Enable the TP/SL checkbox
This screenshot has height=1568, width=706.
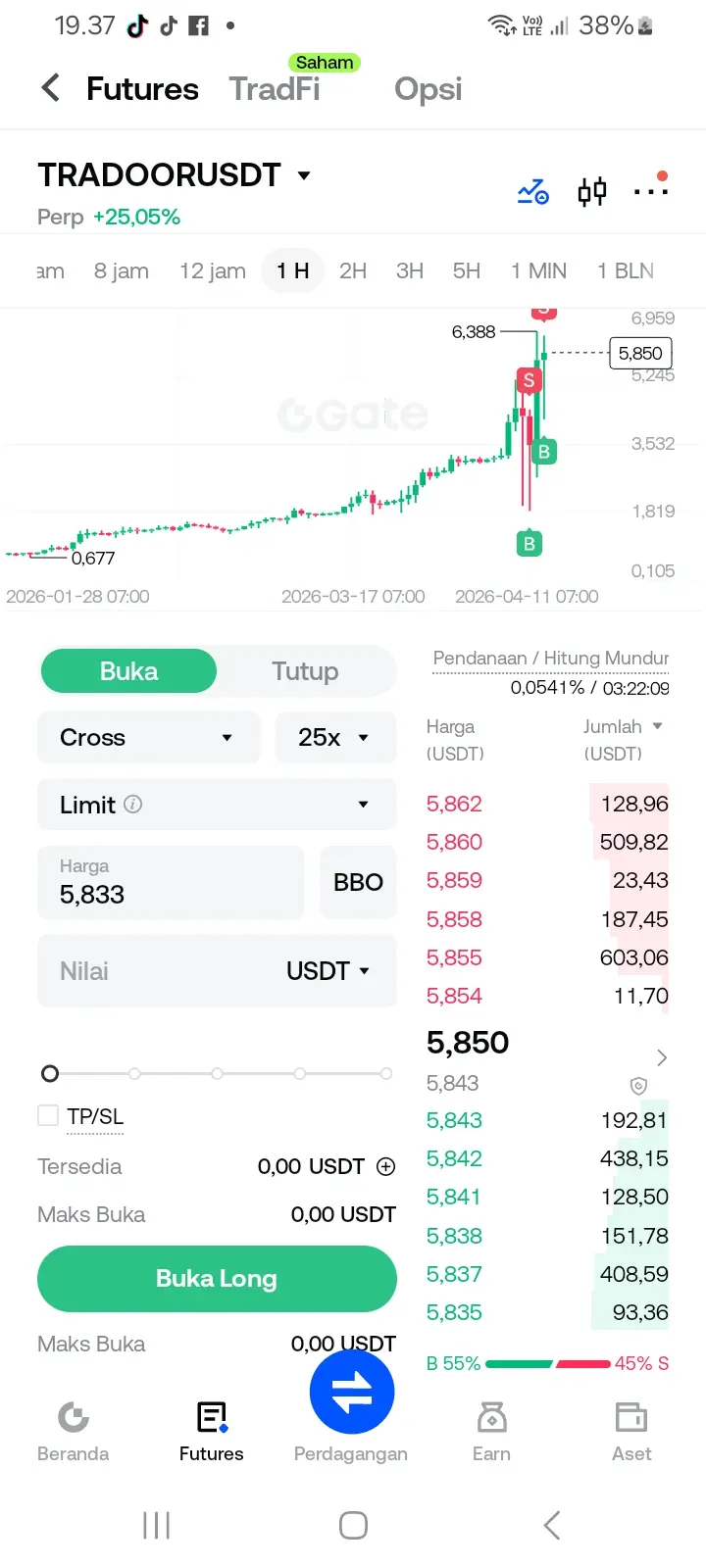coord(48,1115)
